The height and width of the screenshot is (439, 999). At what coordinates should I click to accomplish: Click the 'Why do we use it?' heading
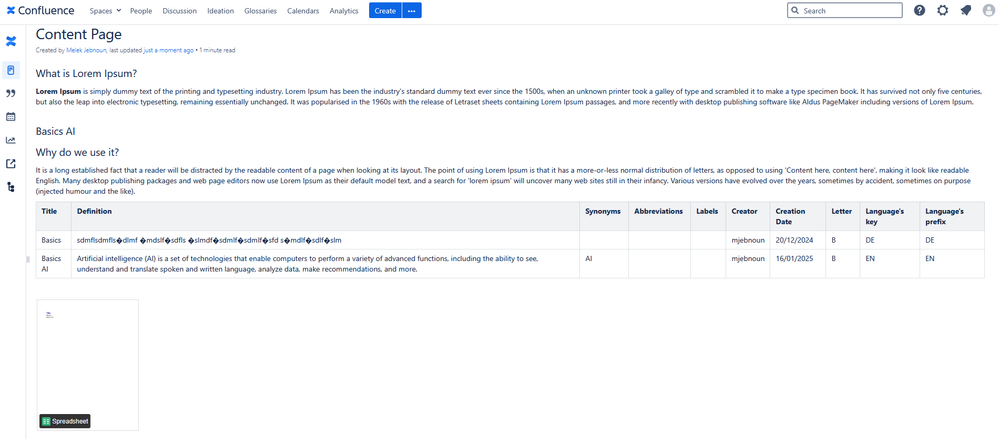point(77,153)
